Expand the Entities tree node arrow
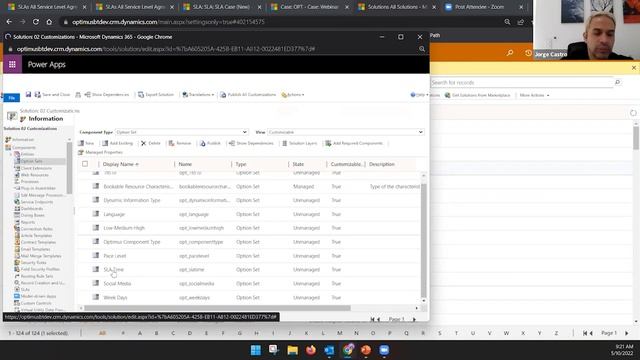The image size is (640, 360). 11,154
